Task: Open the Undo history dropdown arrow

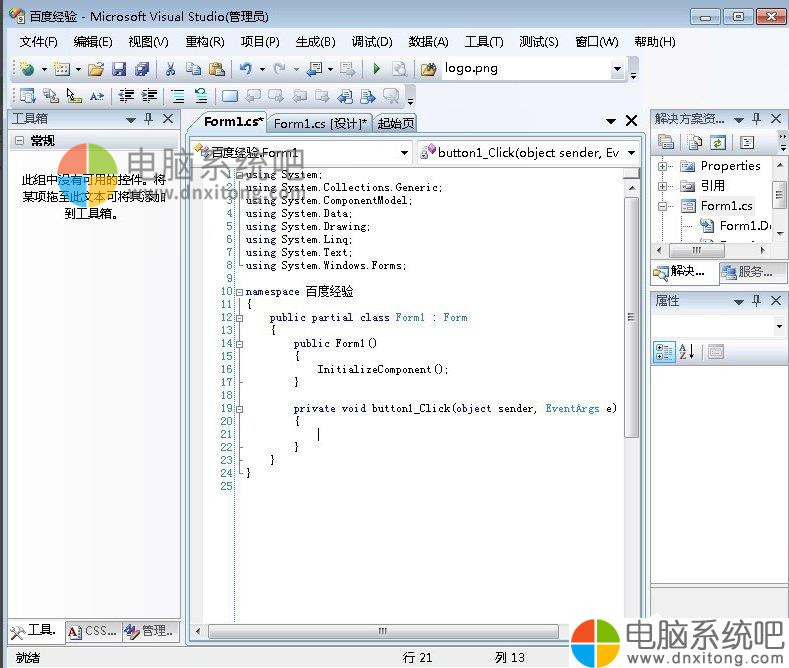Action: [262, 69]
